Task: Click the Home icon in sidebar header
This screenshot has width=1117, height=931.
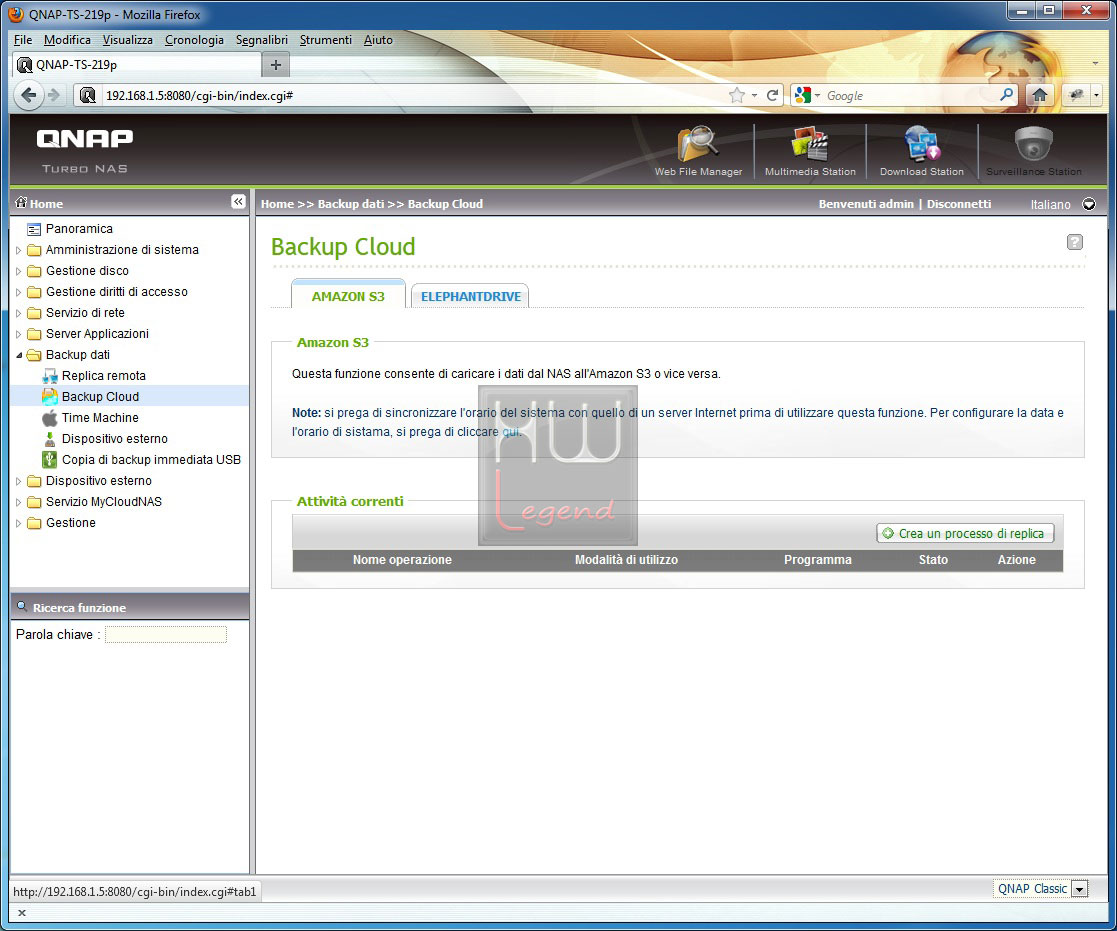Action: click(x=21, y=202)
